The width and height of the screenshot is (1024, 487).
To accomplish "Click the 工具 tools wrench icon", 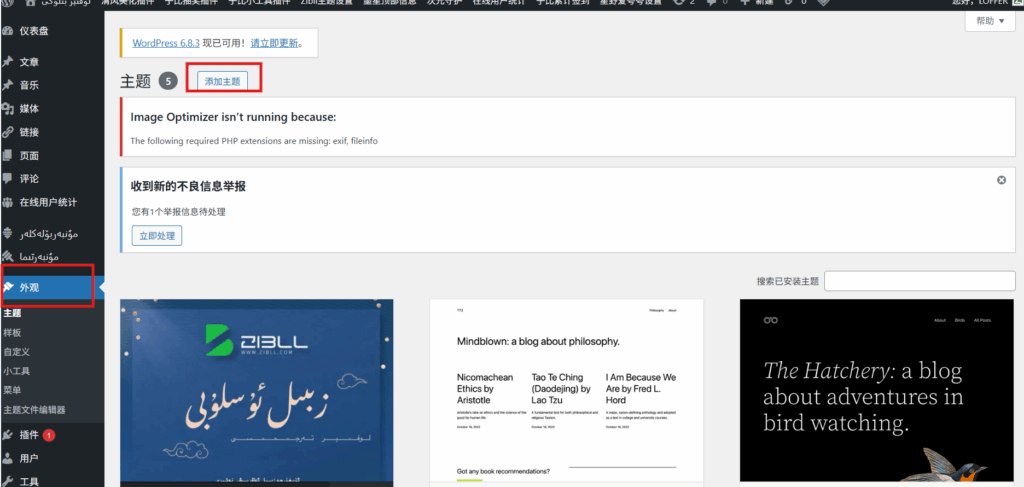I will click(x=8, y=481).
